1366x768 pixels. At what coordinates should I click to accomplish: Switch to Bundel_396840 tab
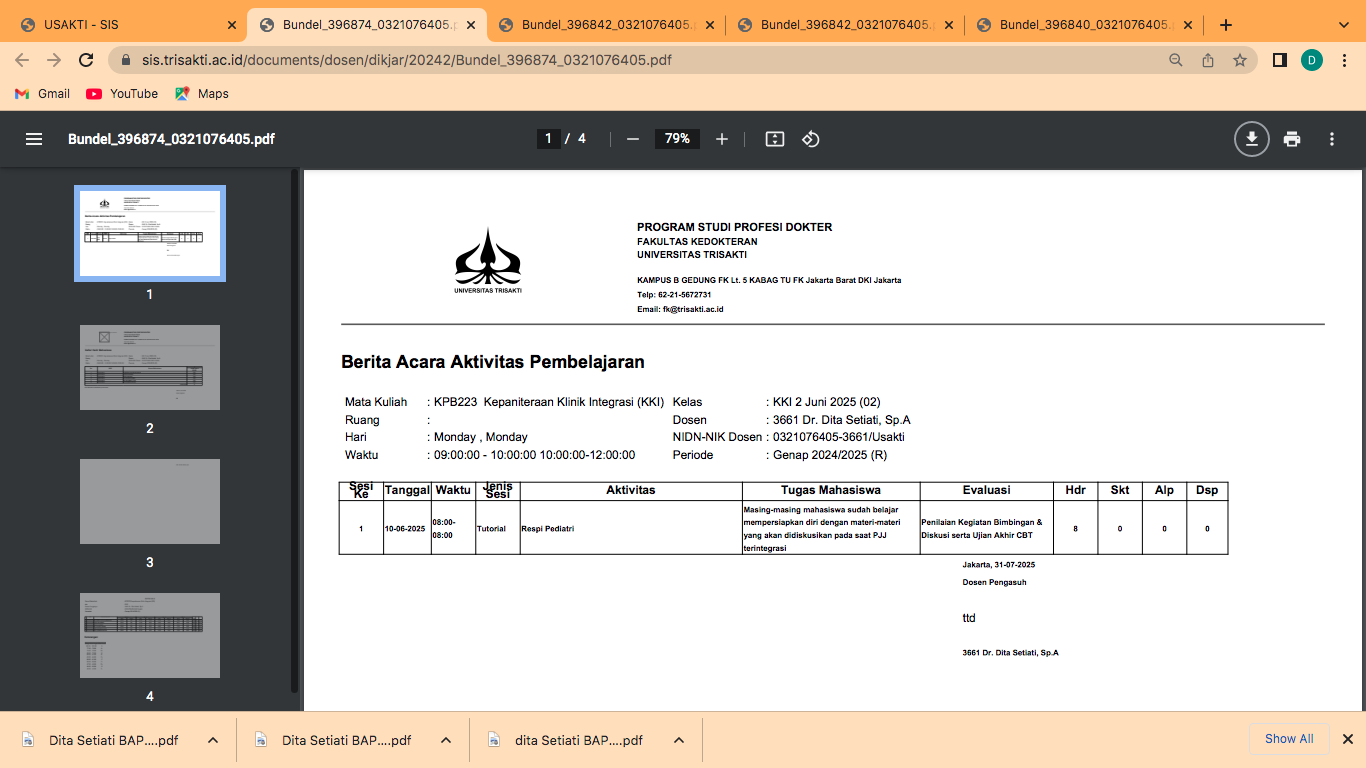1085,25
